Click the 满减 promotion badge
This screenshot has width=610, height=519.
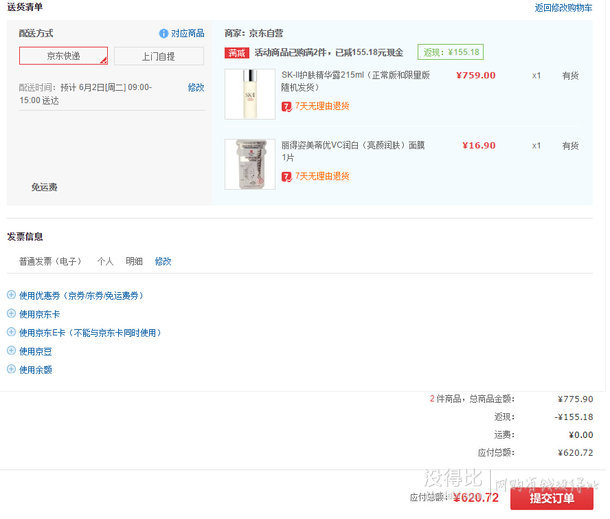pyautogui.click(x=237, y=53)
